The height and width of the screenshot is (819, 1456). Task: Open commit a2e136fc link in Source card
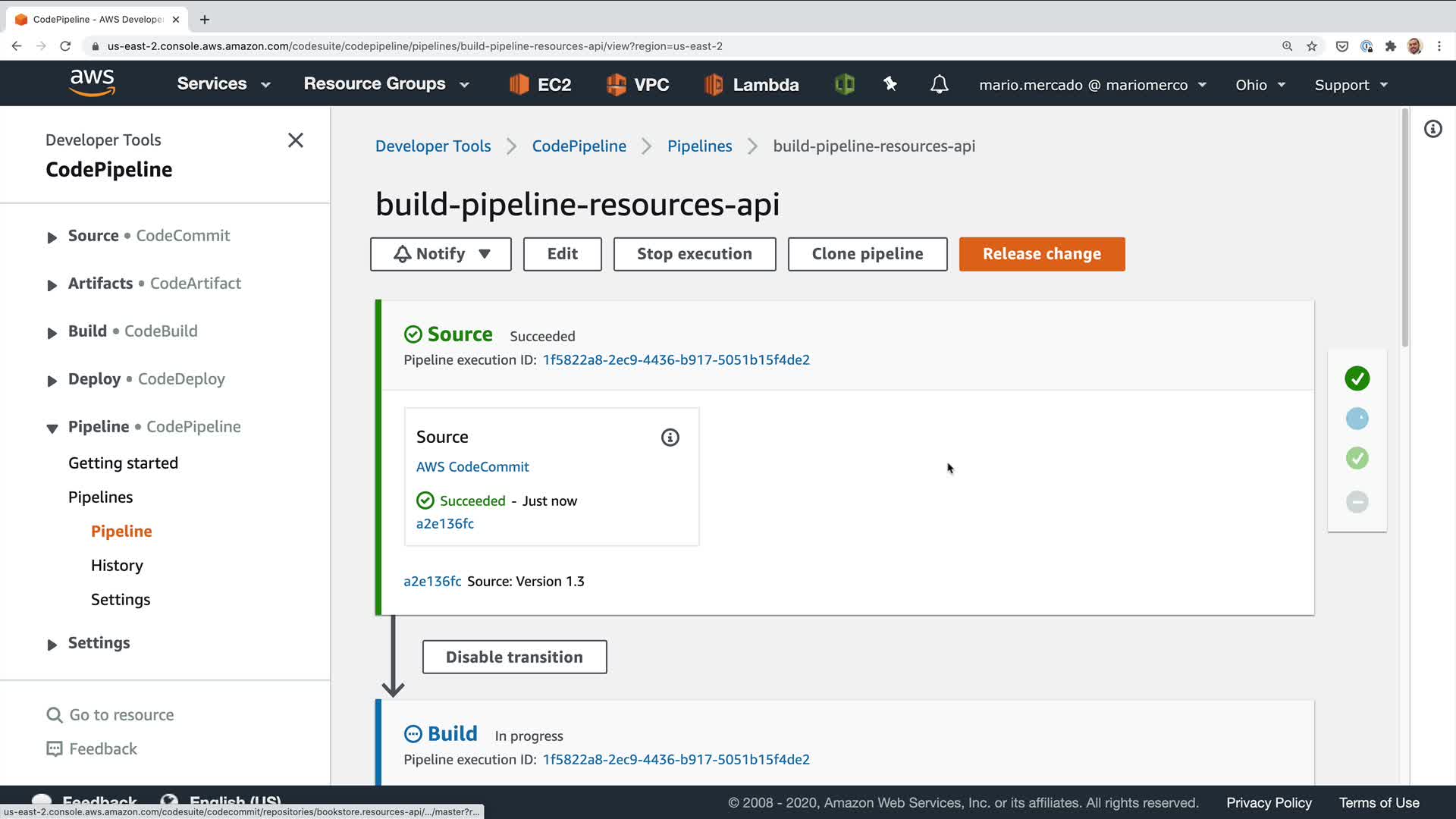point(444,524)
